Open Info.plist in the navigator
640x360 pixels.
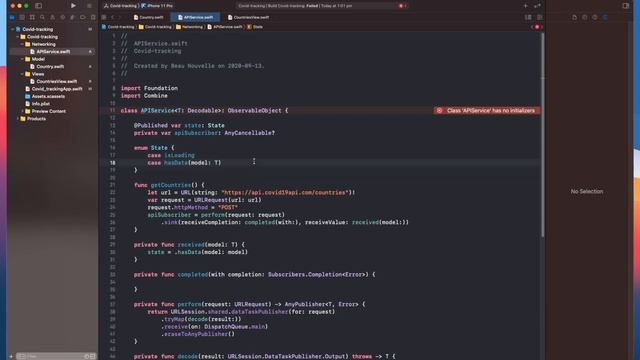click(x=40, y=104)
